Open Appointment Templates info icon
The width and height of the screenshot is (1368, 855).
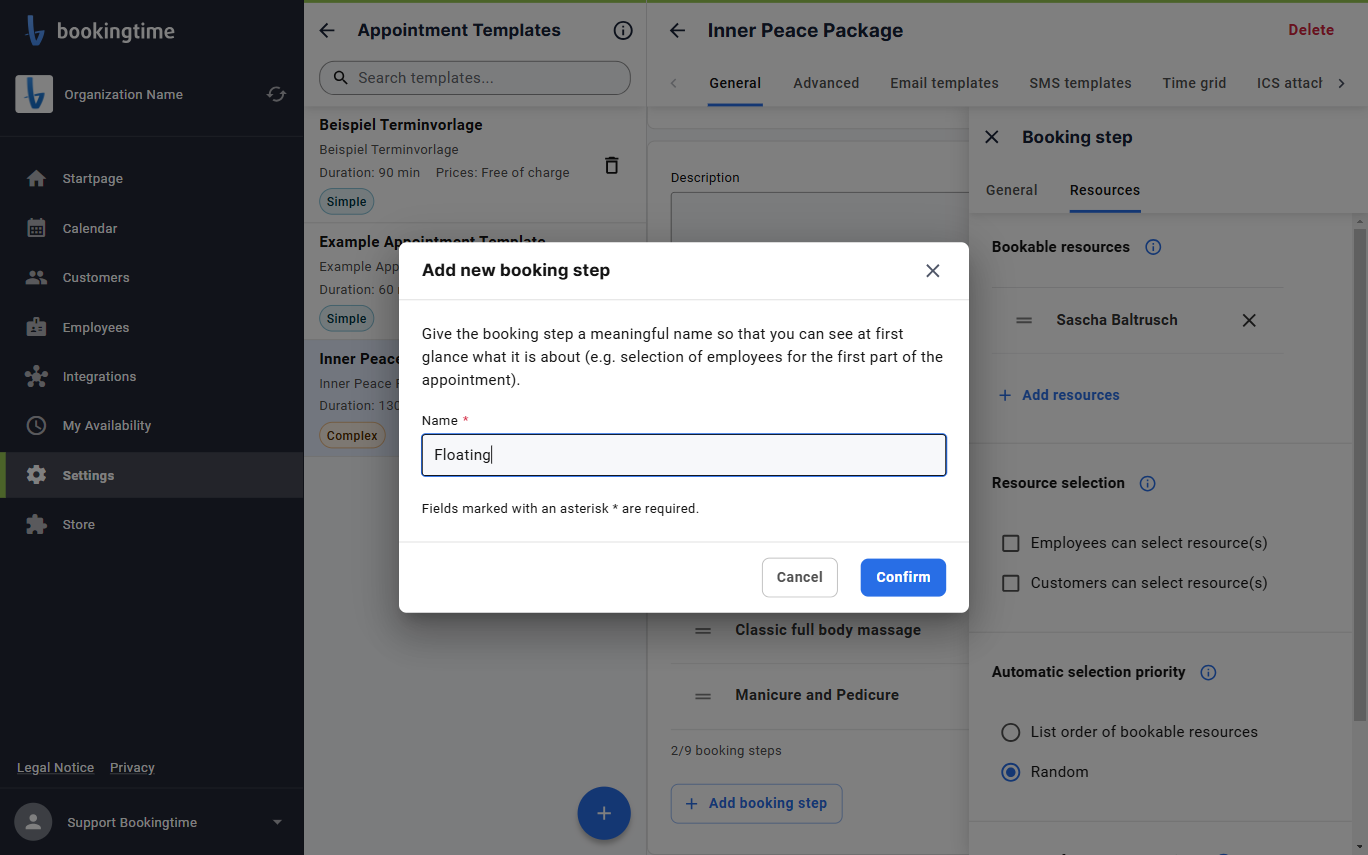point(623,31)
